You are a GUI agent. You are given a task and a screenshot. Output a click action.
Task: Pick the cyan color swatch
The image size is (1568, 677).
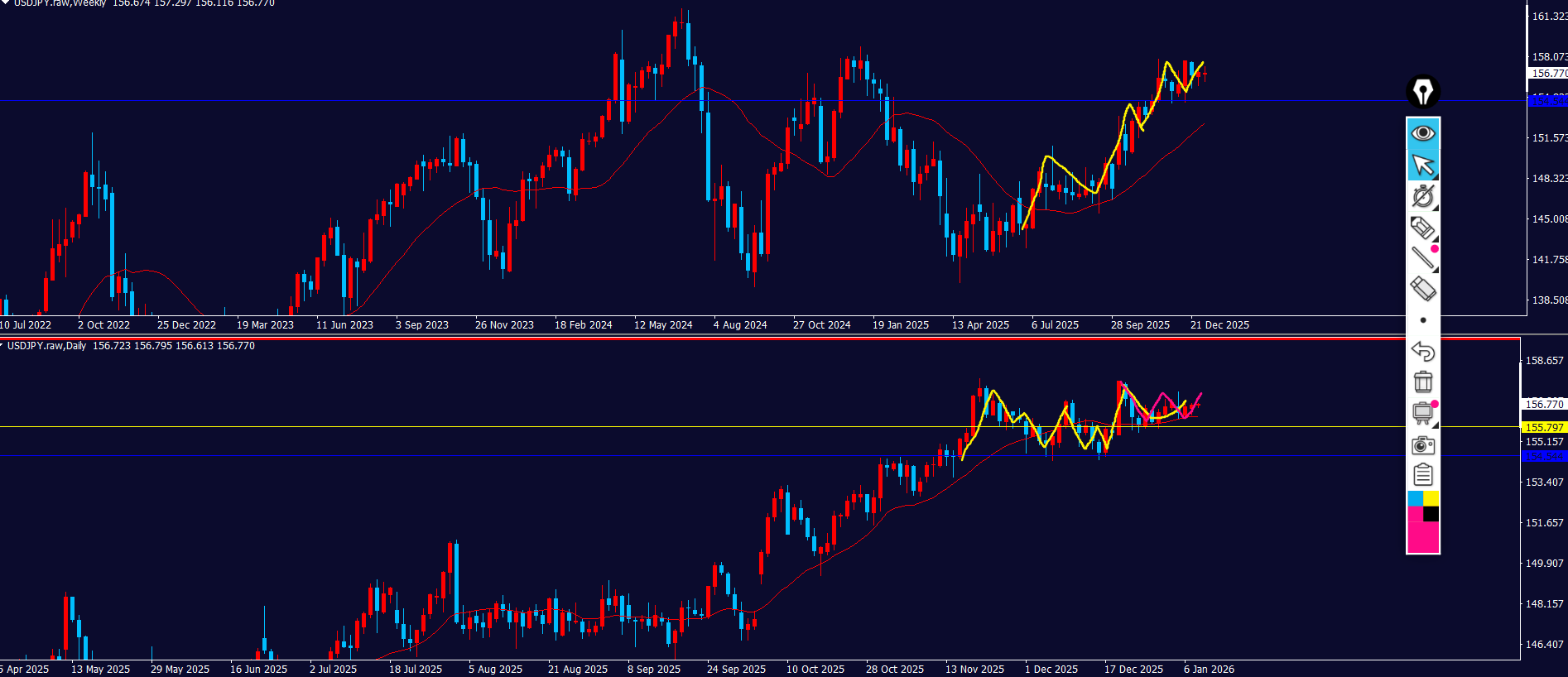coord(1415,498)
